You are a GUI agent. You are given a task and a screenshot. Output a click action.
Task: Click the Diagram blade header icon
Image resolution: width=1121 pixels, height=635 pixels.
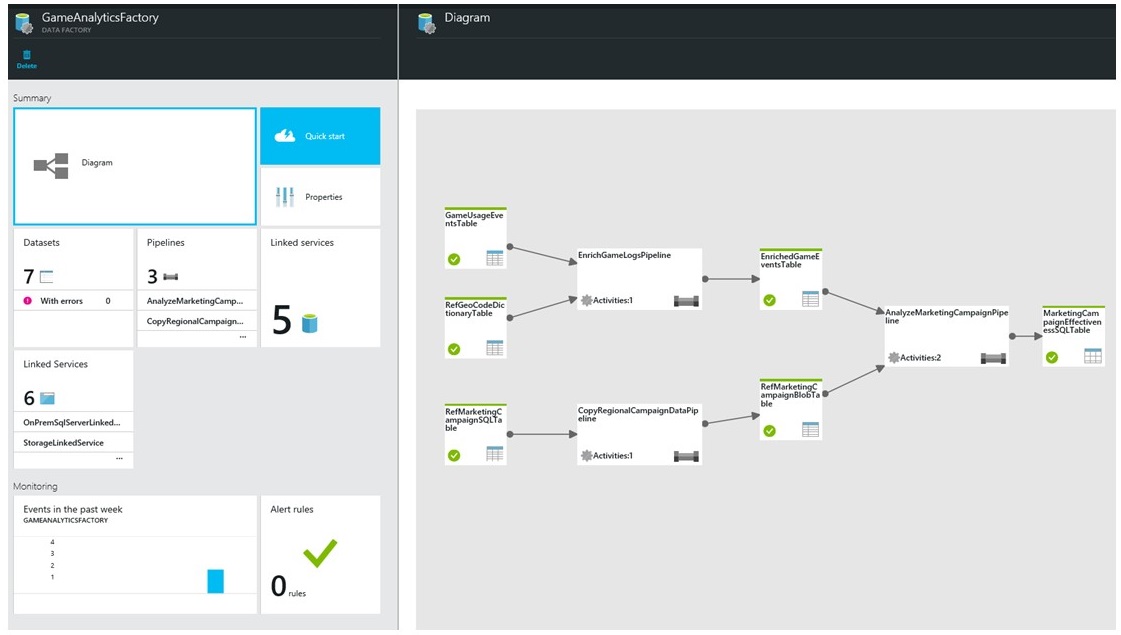[x=427, y=23]
